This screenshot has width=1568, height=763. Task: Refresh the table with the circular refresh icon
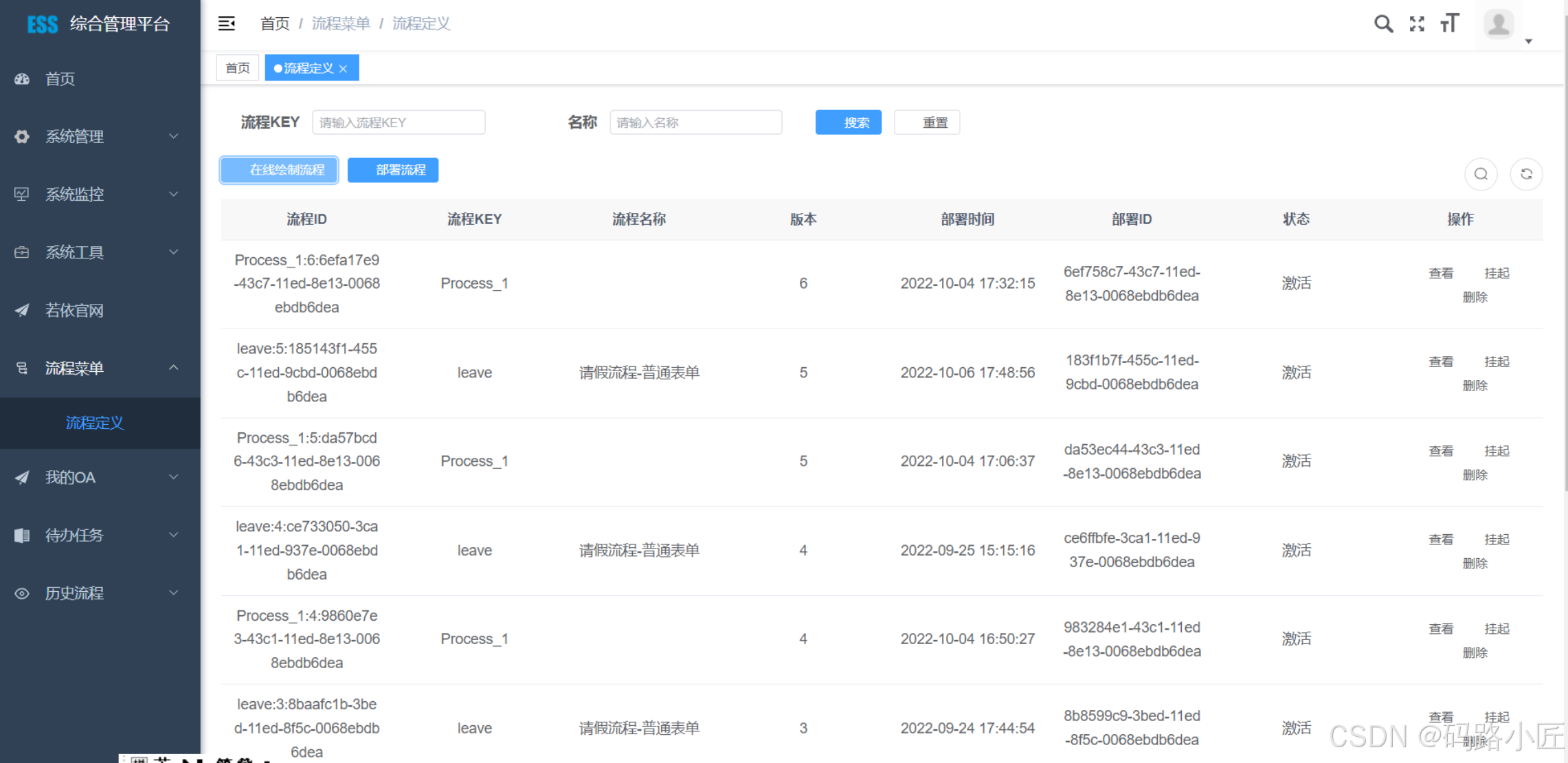1526,174
